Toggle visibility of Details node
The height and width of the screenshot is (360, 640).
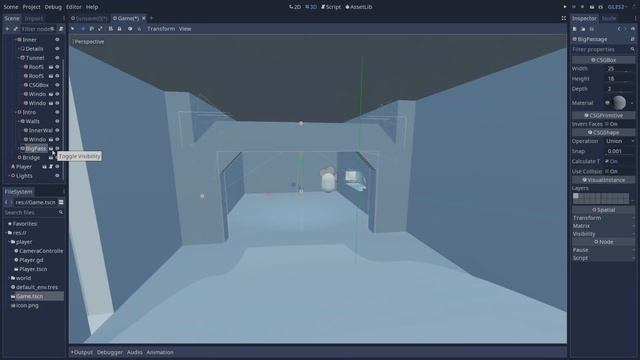(x=57, y=49)
